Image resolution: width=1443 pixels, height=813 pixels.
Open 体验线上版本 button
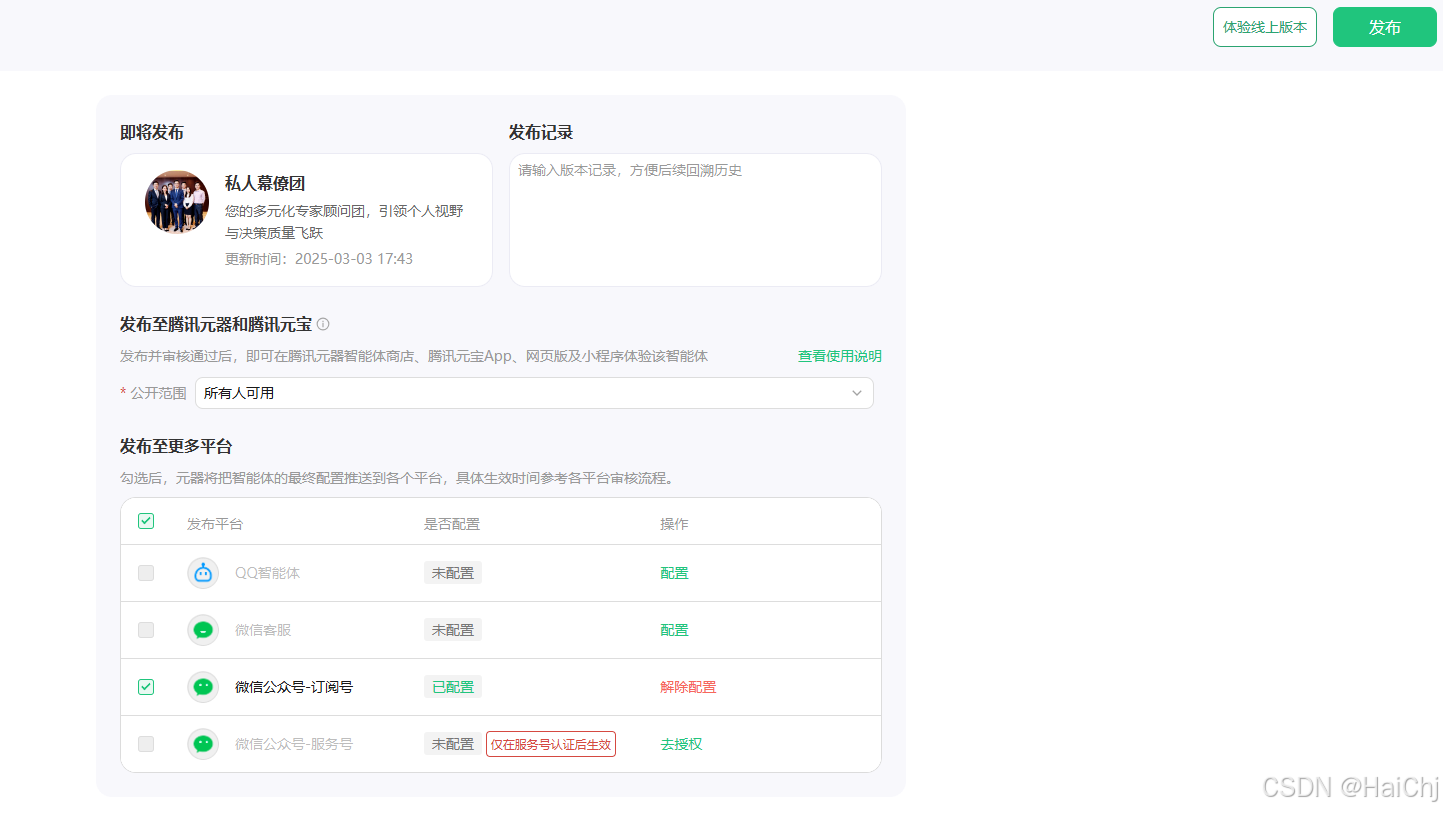coord(1265,27)
